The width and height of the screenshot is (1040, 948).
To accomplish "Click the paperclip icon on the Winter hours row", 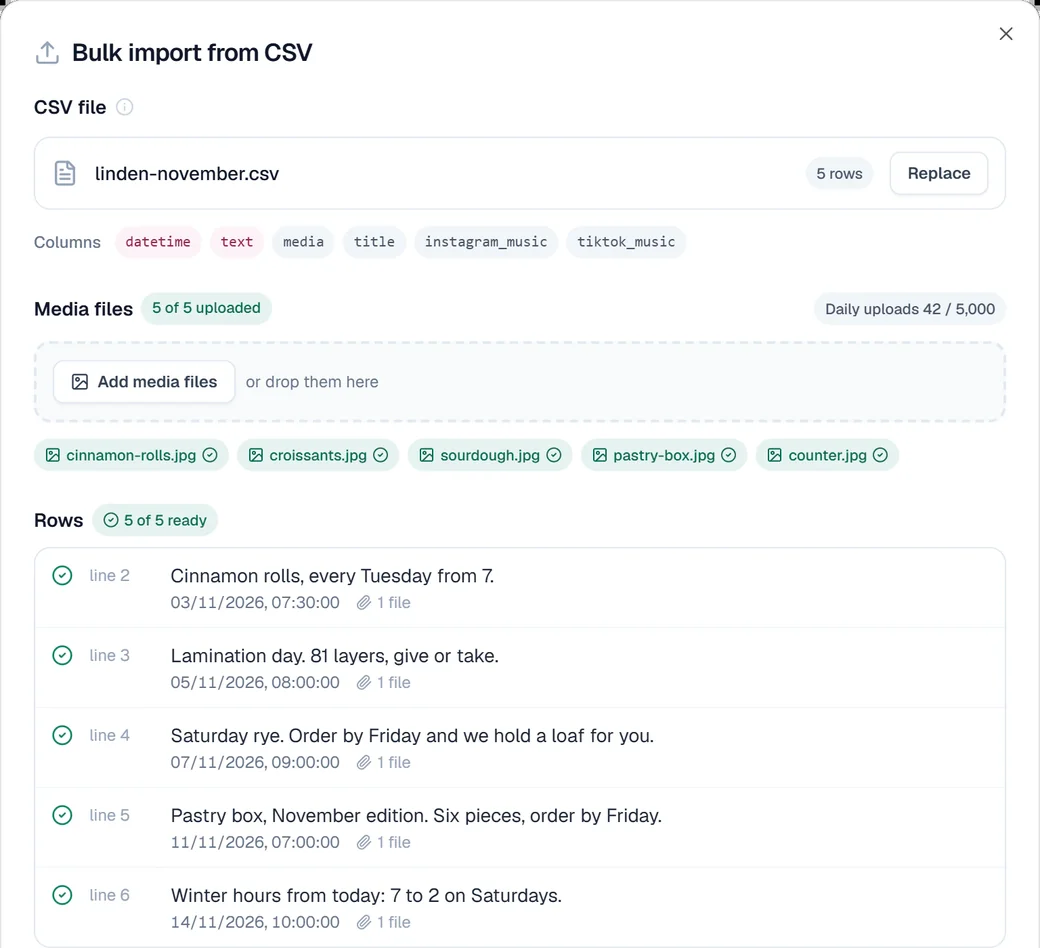I will tap(363, 922).
